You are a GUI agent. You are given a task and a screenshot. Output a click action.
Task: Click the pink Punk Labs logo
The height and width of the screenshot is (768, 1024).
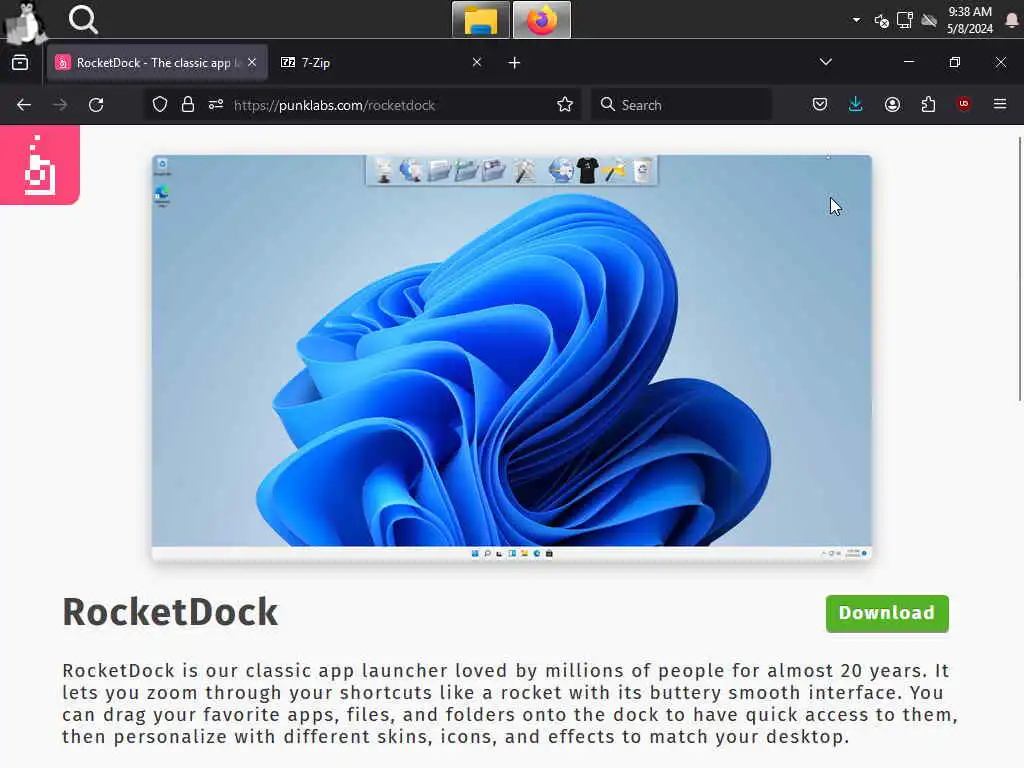(40, 165)
